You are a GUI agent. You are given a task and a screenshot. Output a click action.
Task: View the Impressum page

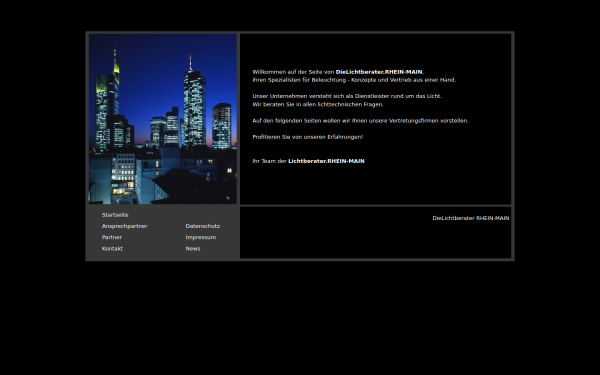201,237
